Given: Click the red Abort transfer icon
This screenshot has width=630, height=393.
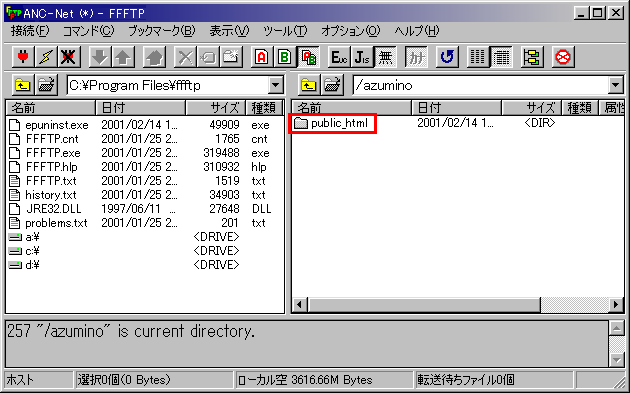Looking at the screenshot, I should 563,57.
